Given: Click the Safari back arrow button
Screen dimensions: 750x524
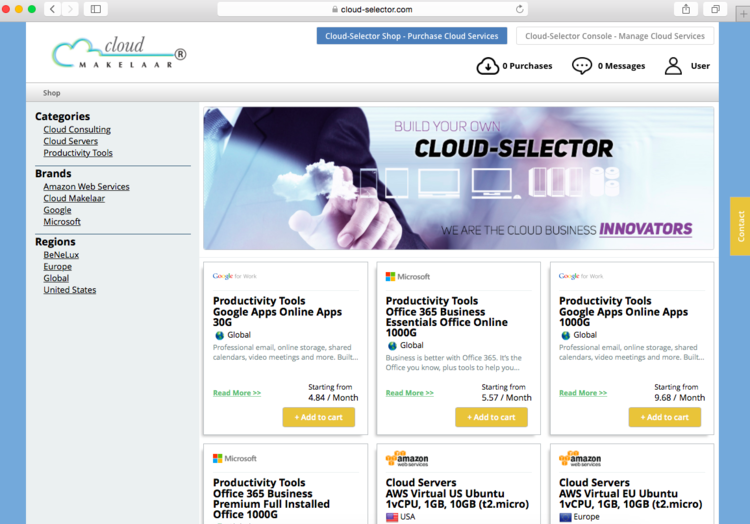Looking at the screenshot, I should [53, 9].
